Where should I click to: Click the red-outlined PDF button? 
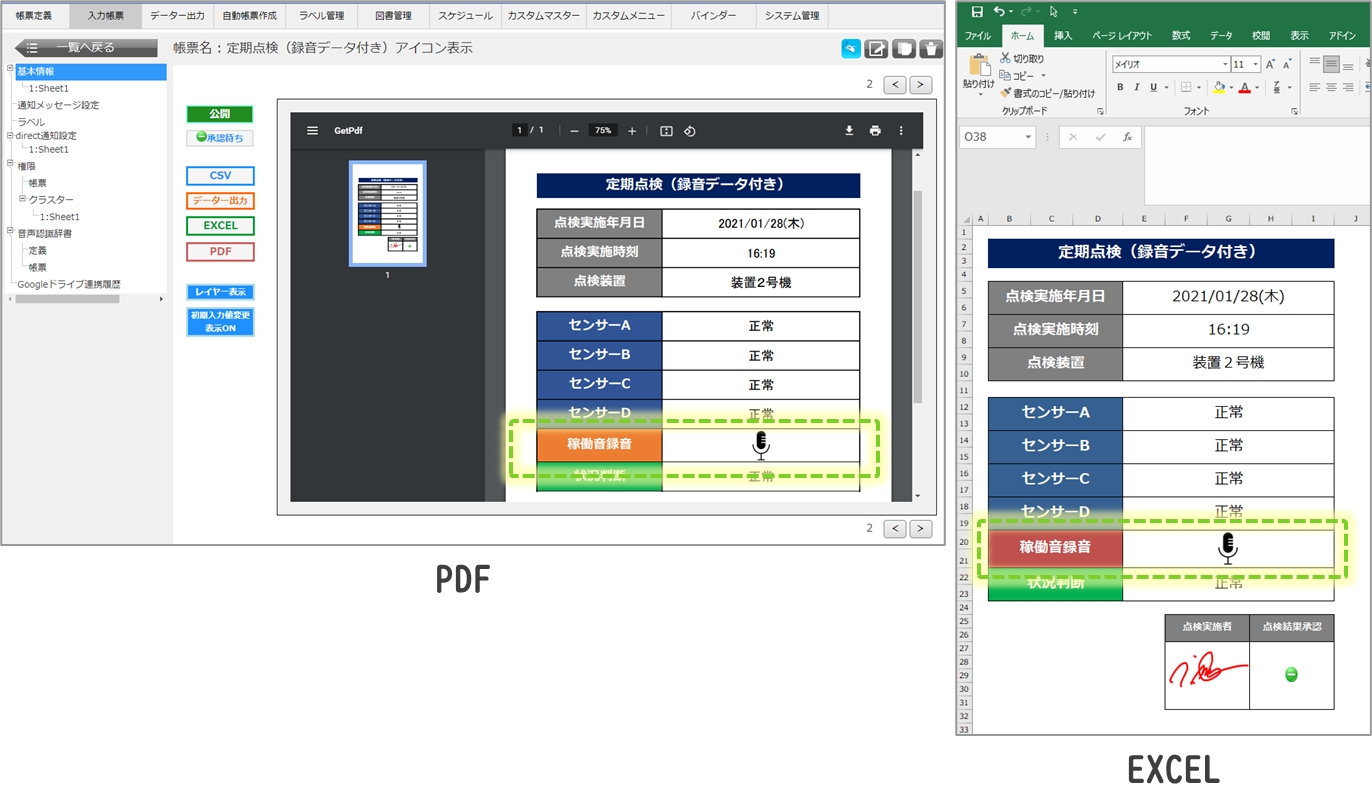220,252
